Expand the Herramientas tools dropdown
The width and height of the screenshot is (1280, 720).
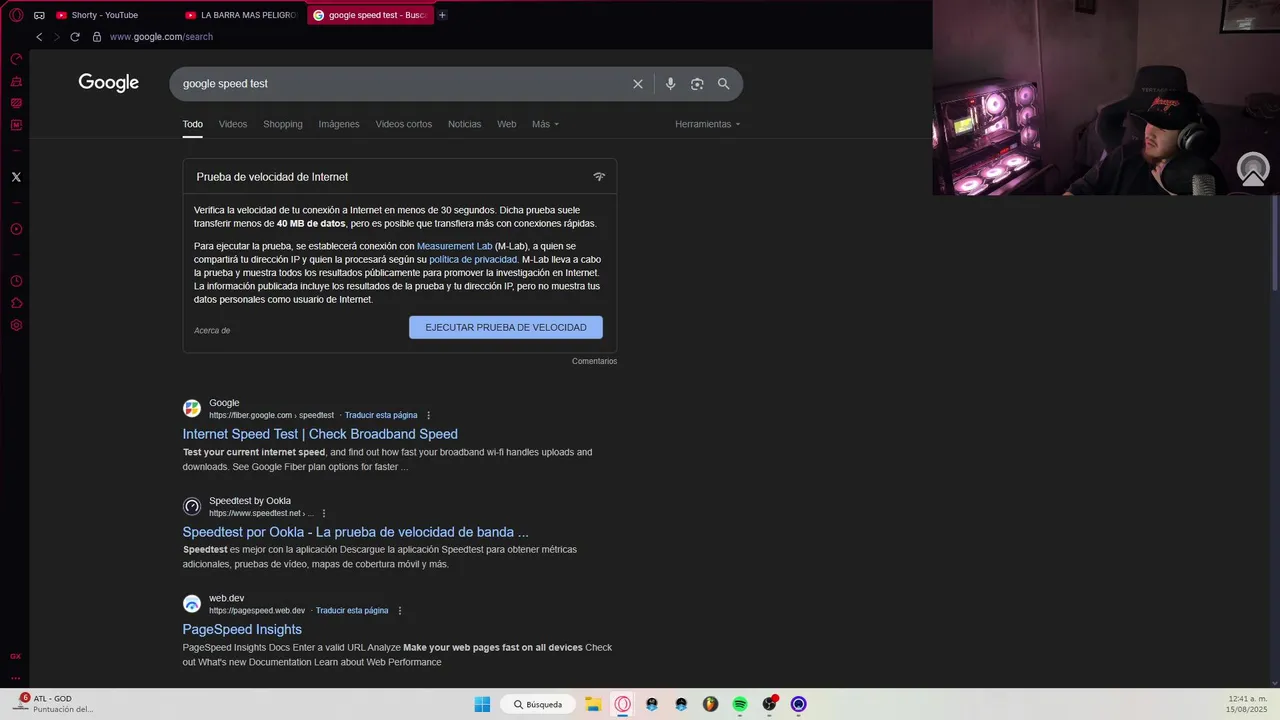tap(707, 124)
